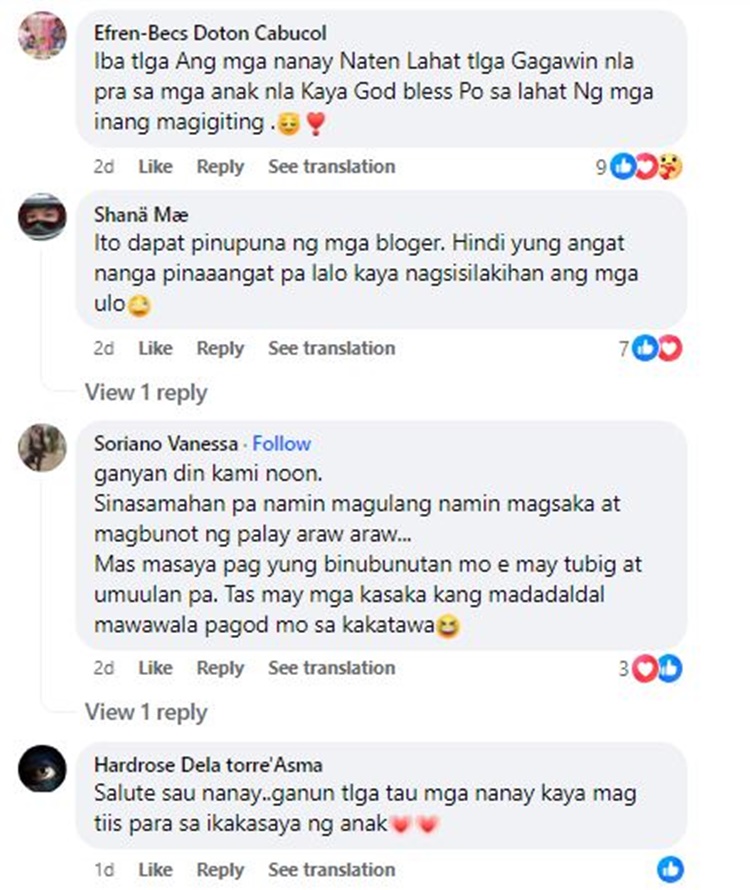Viewport: 750px width, 890px height.
Task: Click care emoji reaction on Efren-Becs comment
Action: click(671, 167)
